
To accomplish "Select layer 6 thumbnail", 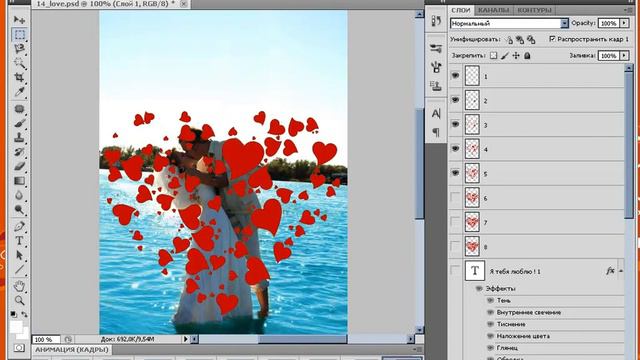I will 472,198.
